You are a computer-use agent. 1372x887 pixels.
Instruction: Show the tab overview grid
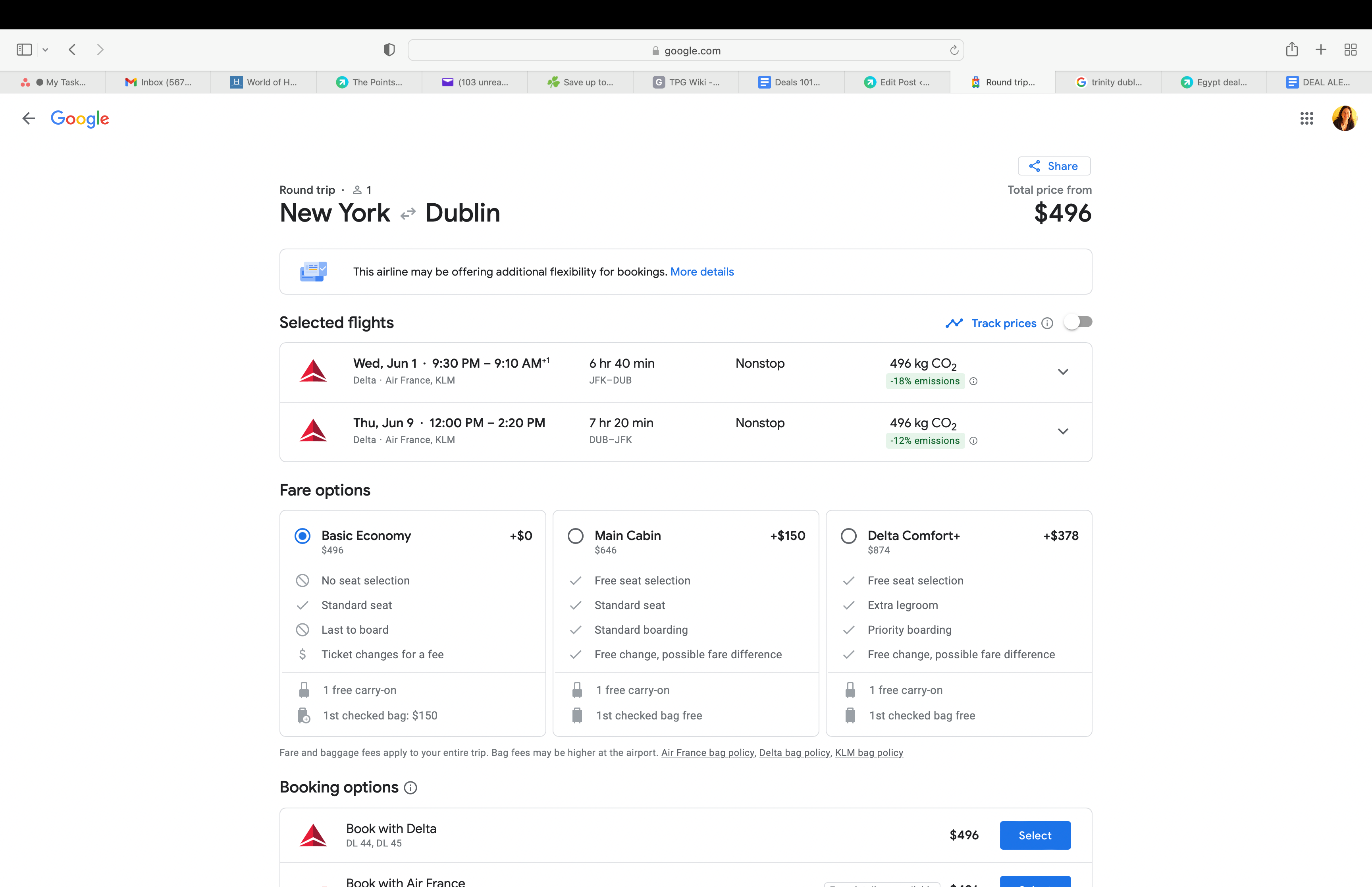[x=1350, y=50]
